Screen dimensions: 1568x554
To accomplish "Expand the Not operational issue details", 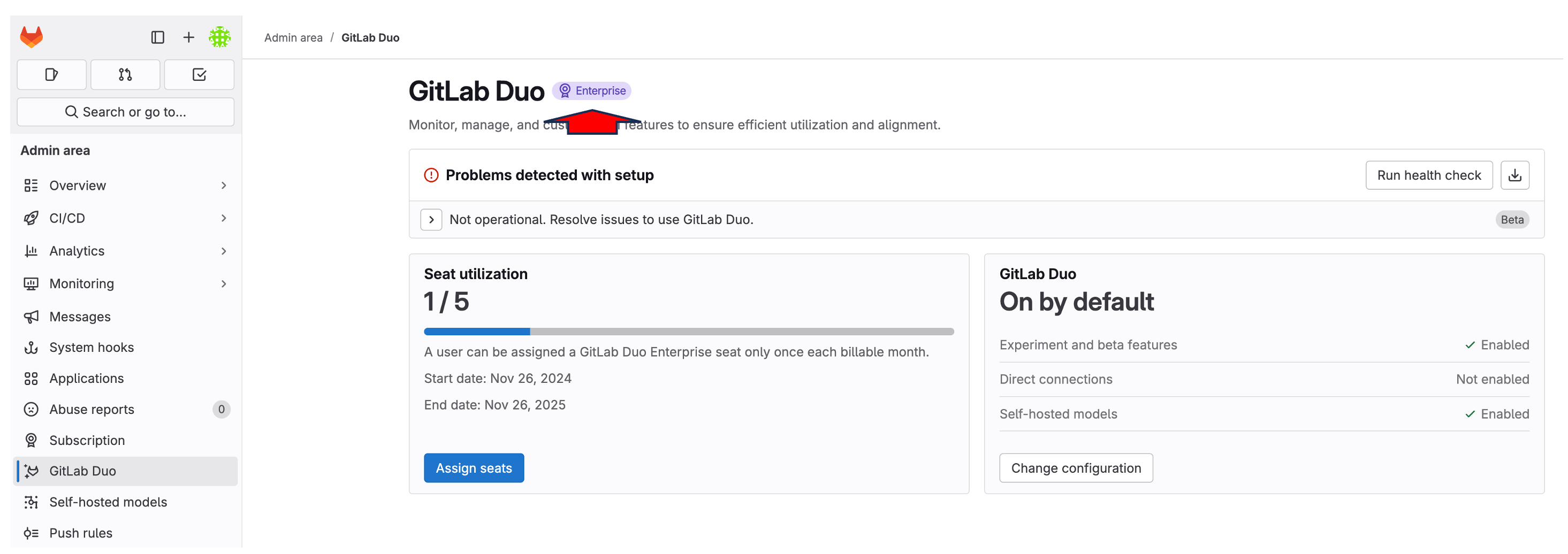I will click(431, 220).
